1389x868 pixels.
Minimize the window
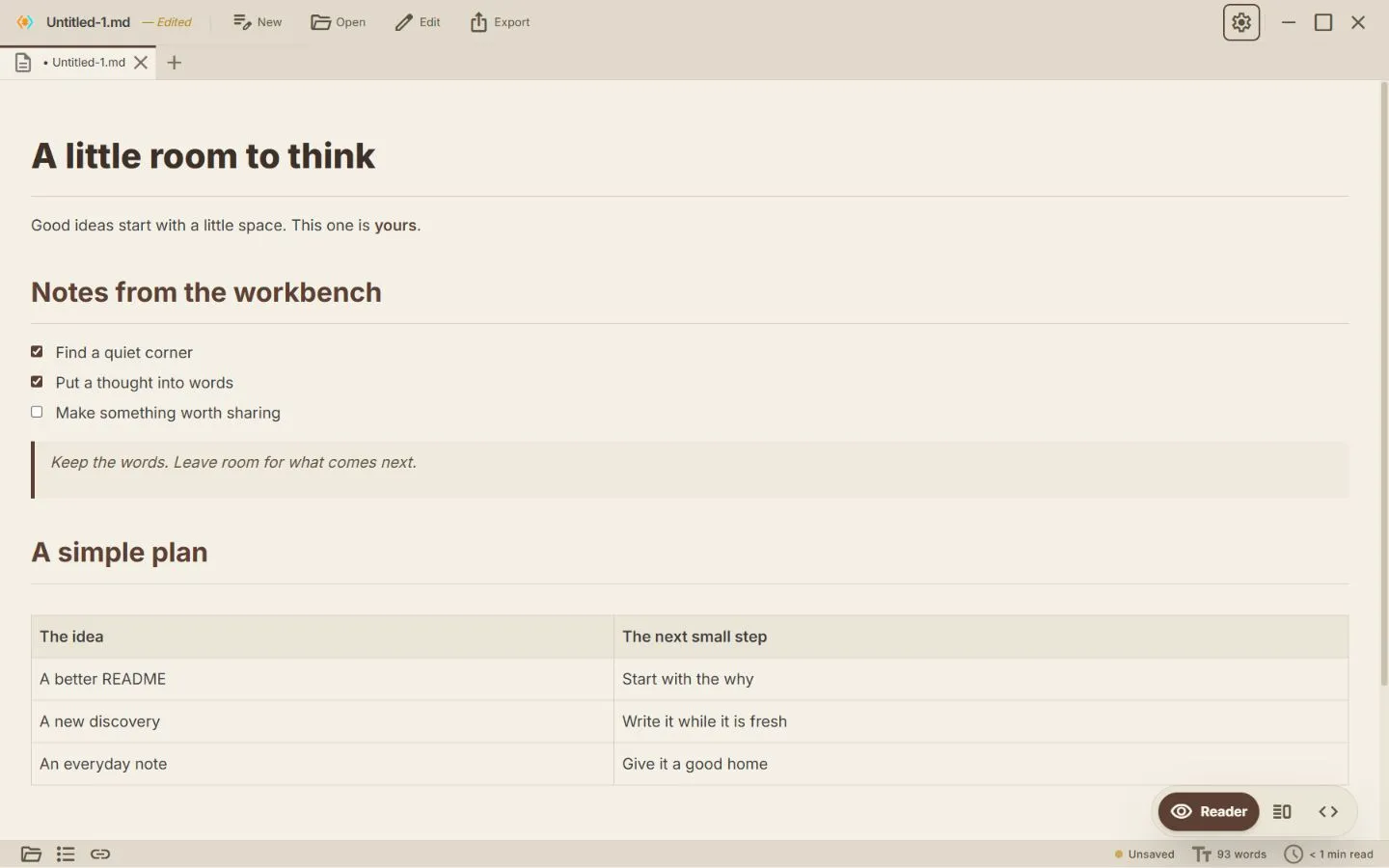click(x=1289, y=22)
